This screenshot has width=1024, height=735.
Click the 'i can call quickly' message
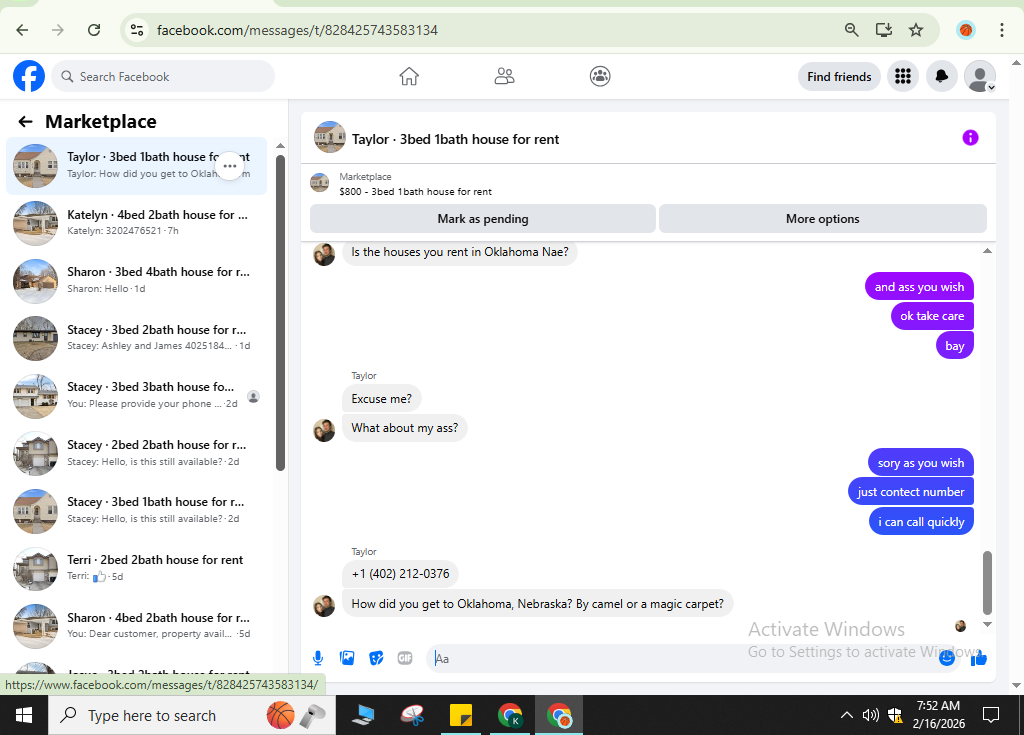(921, 521)
